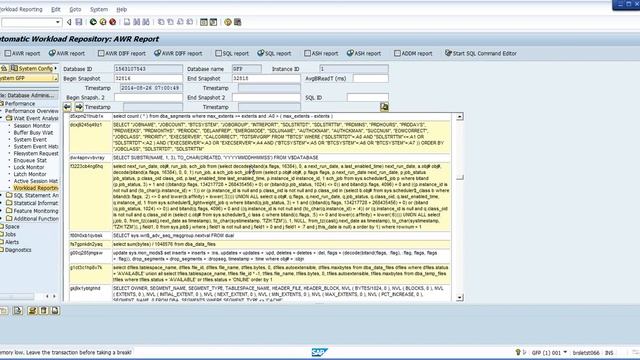
Task: Open the Edit menu
Action: [x=56, y=9]
